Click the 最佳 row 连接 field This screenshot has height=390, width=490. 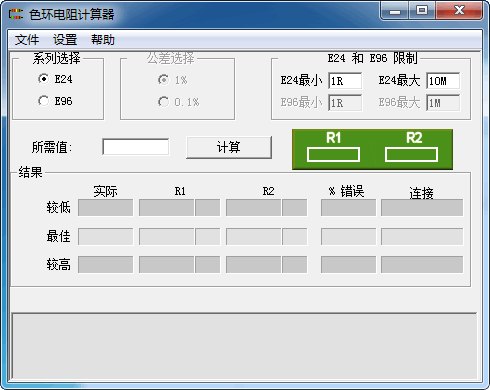pyautogui.click(x=422, y=236)
